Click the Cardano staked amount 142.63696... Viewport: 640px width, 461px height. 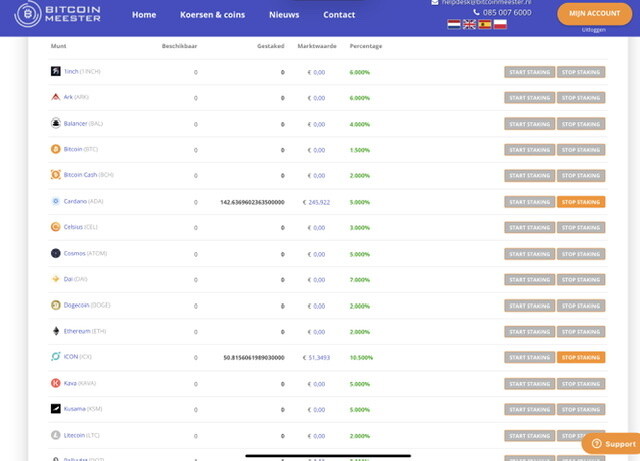coord(252,202)
